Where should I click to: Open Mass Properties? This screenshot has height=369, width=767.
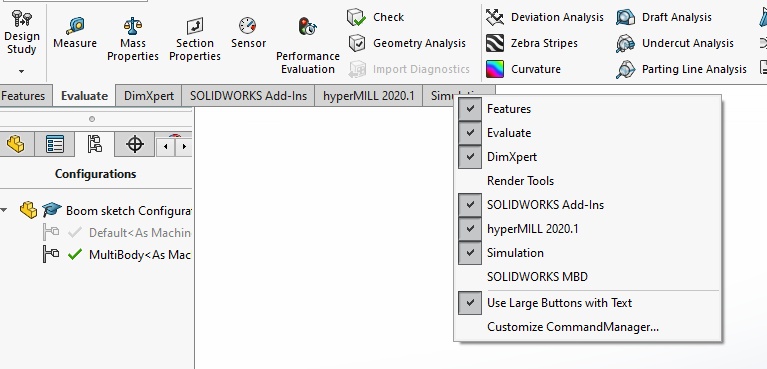133,39
